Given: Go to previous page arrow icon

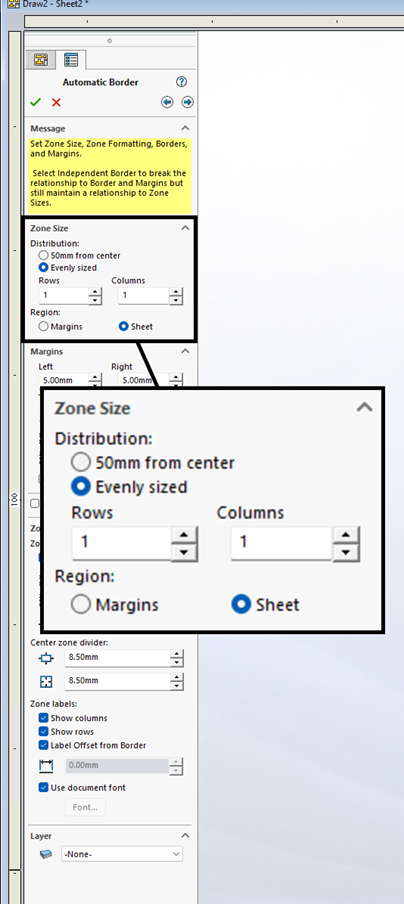Looking at the screenshot, I should [x=167, y=102].
